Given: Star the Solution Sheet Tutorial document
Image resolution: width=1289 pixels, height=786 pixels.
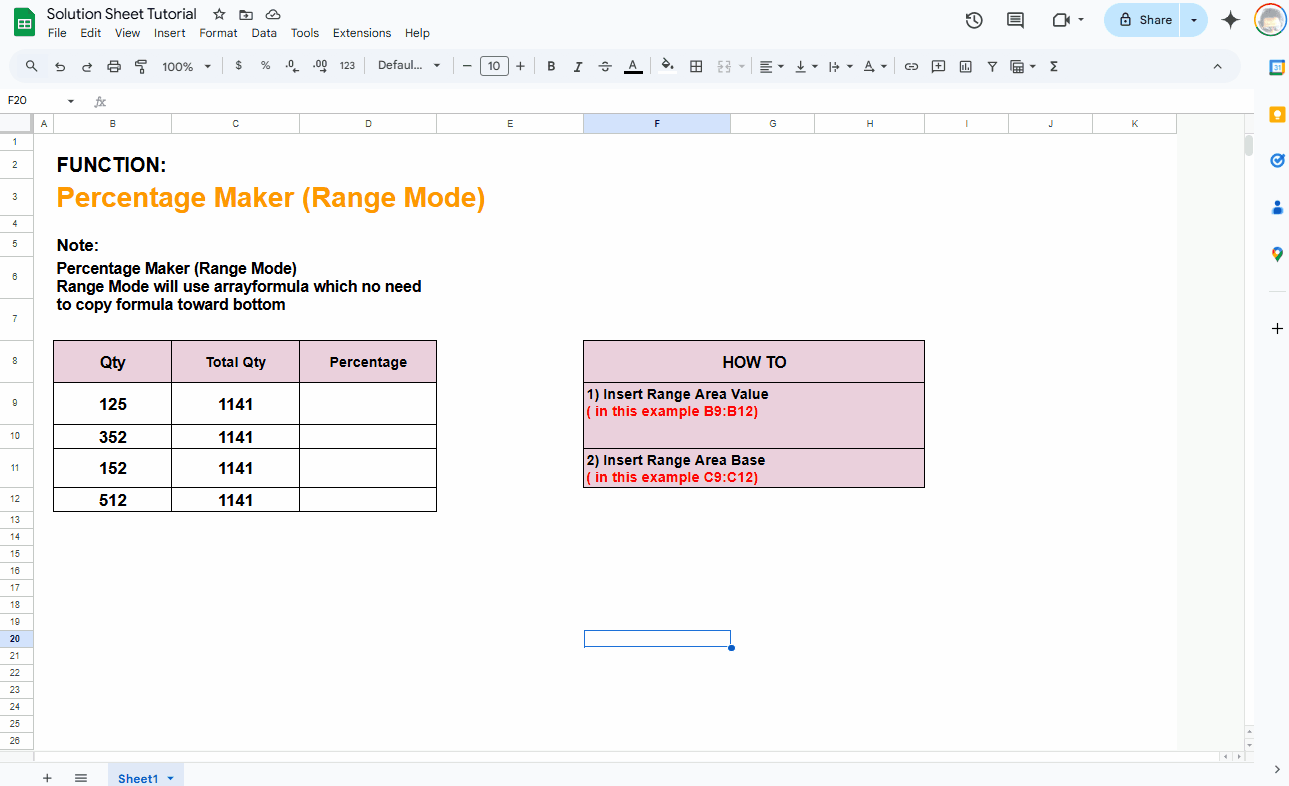Looking at the screenshot, I should pyautogui.click(x=220, y=14).
